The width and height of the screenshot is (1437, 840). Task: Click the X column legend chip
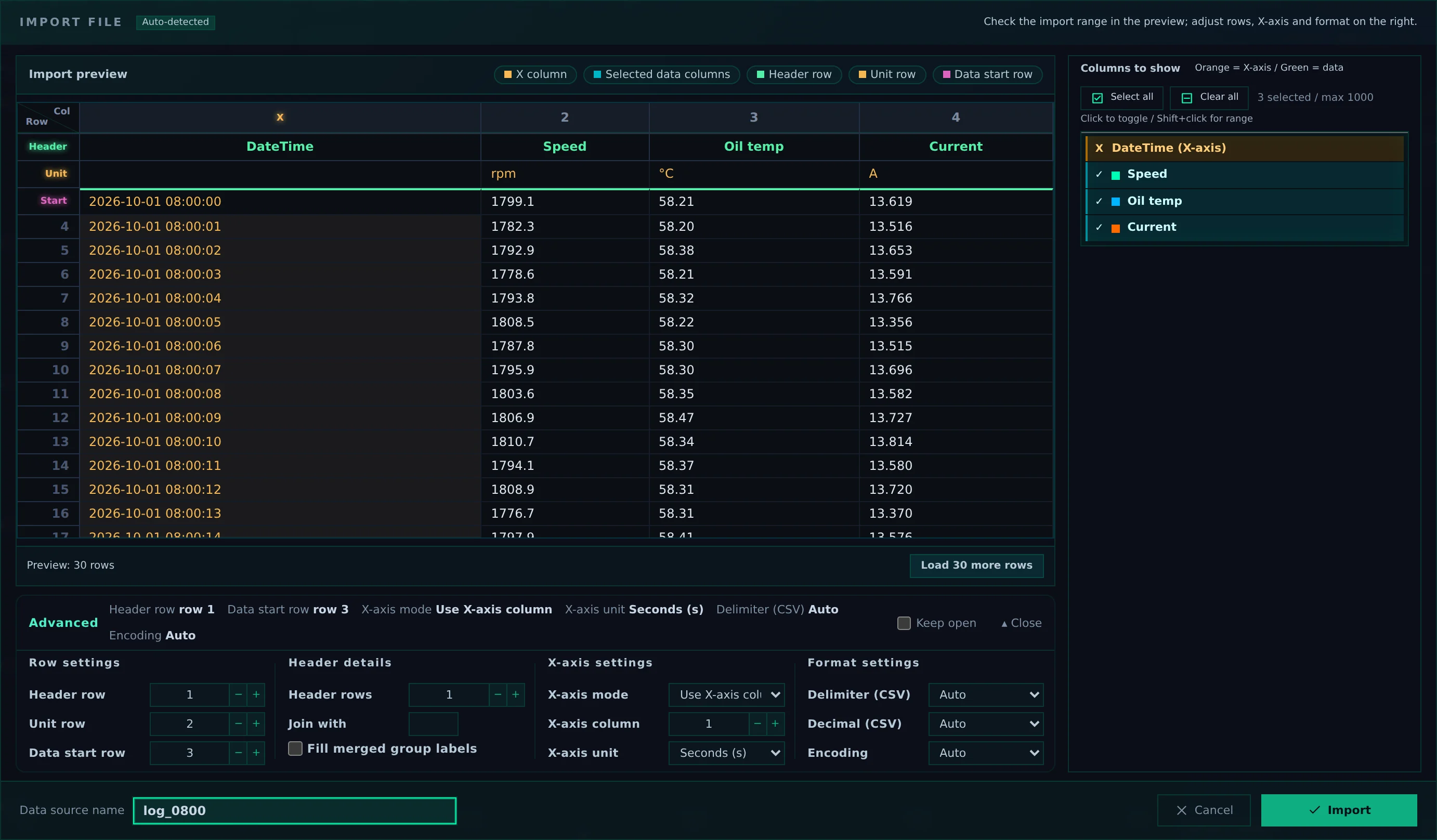[535, 75]
